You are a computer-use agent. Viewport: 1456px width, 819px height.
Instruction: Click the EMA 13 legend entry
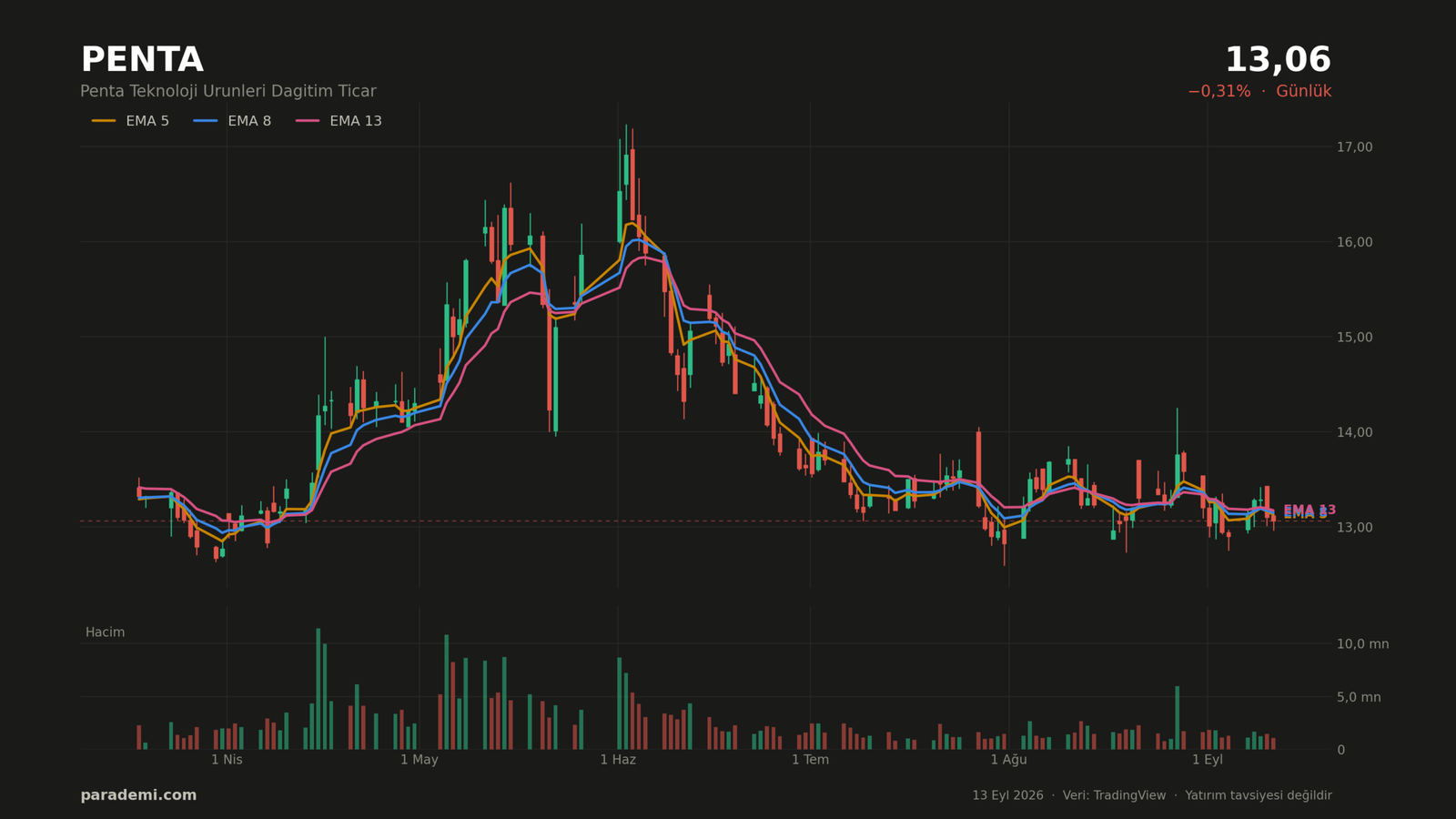(339, 121)
